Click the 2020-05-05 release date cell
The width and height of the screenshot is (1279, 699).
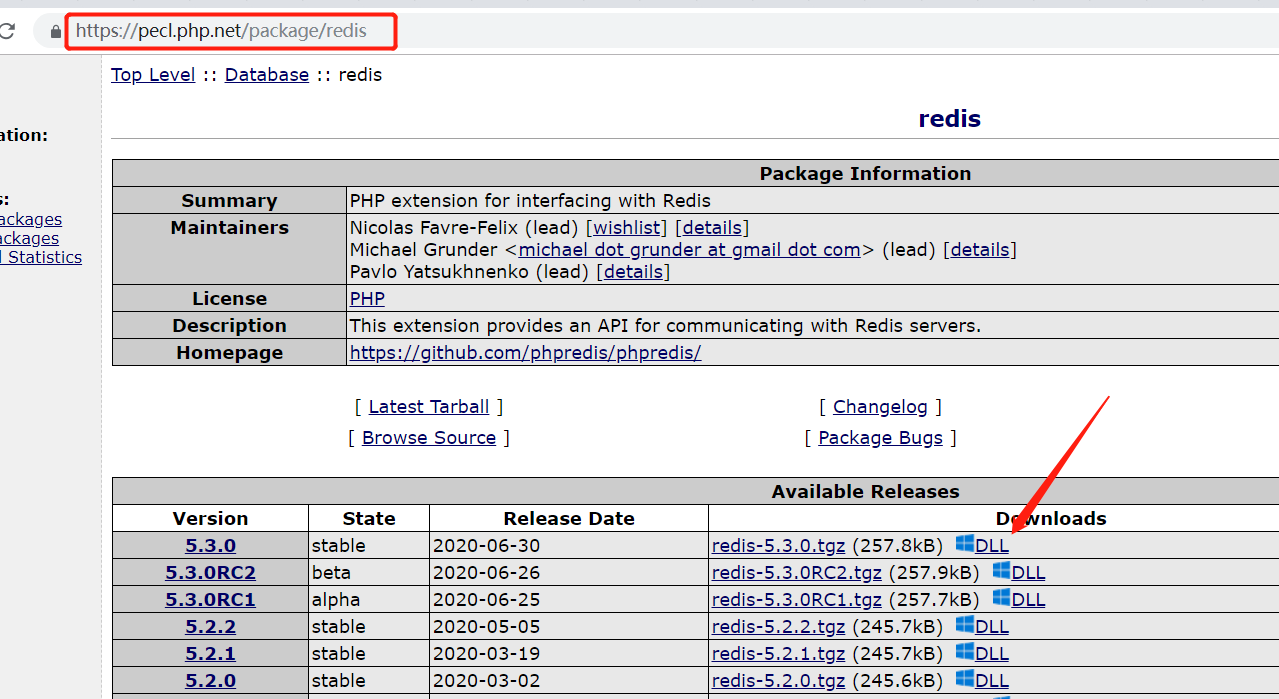coord(569,627)
